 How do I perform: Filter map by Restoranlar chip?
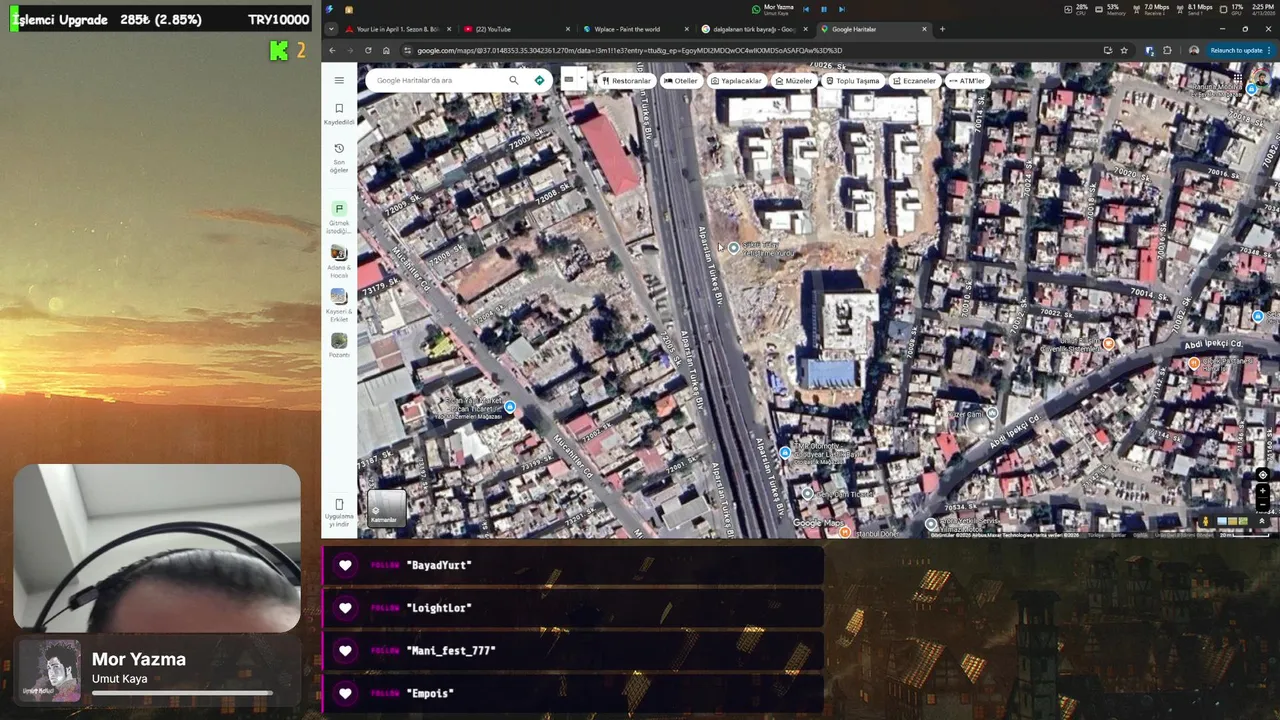(627, 80)
